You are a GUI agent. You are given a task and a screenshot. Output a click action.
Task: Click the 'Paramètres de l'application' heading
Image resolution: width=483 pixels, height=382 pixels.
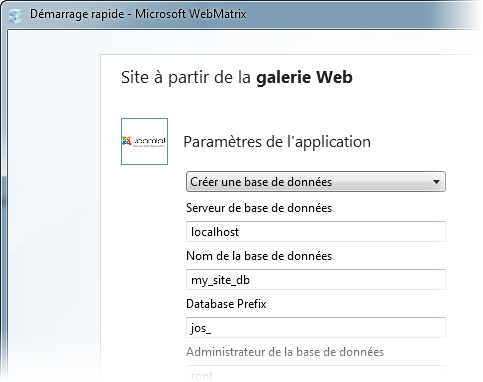click(277, 142)
